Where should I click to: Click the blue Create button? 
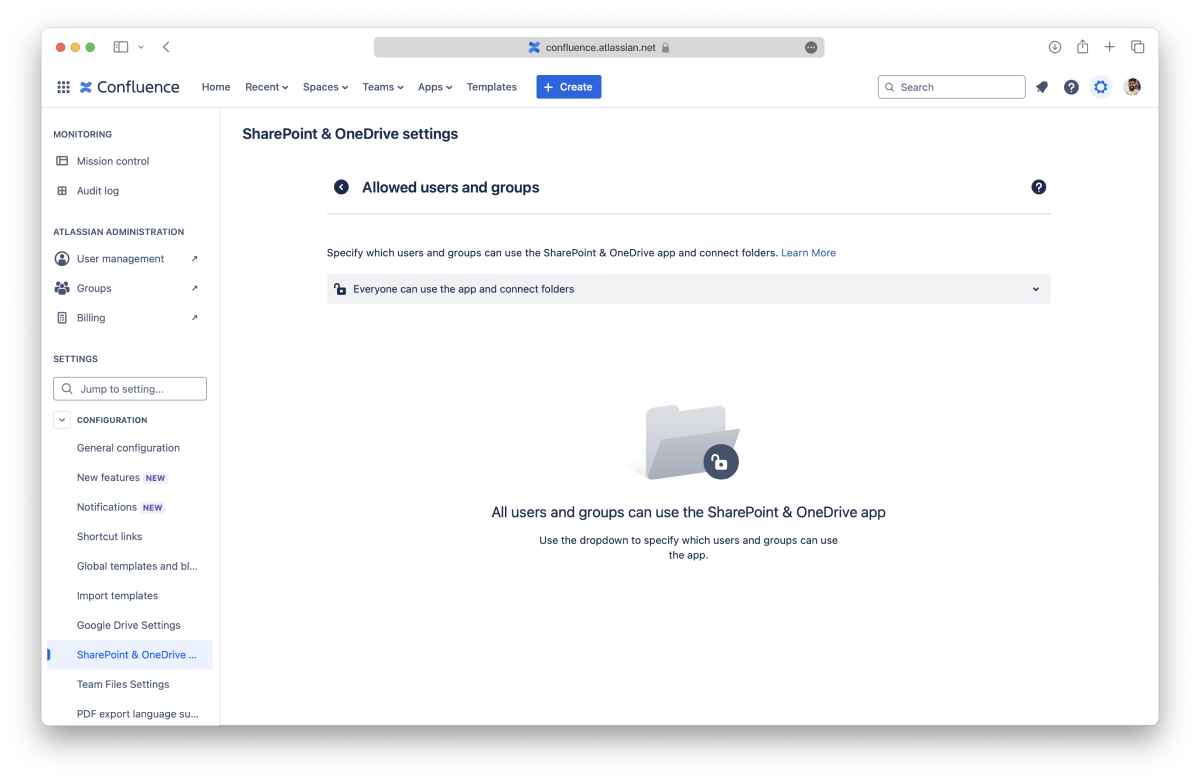coord(568,87)
